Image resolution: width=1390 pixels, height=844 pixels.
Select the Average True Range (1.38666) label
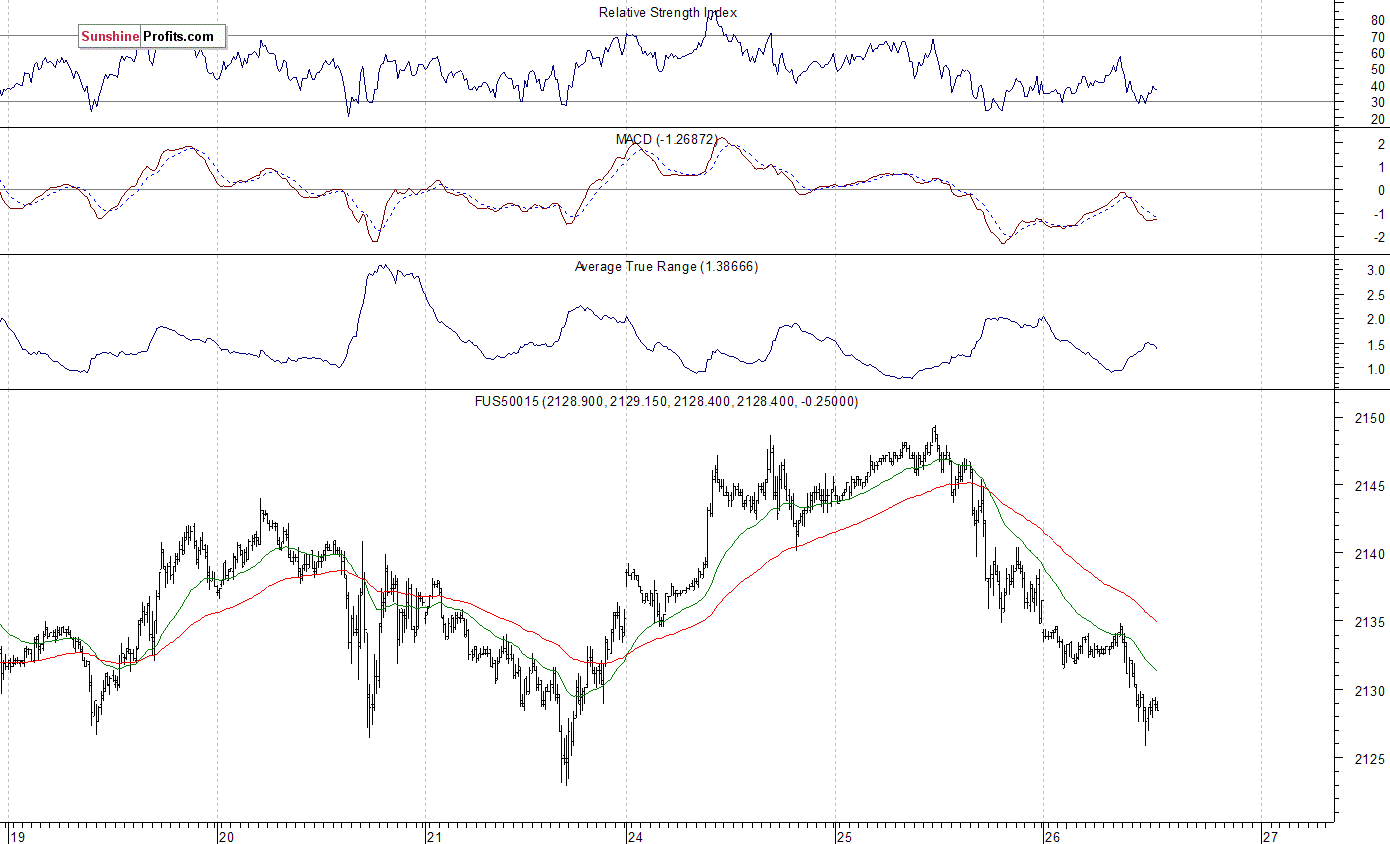click(x=666, y=266)
